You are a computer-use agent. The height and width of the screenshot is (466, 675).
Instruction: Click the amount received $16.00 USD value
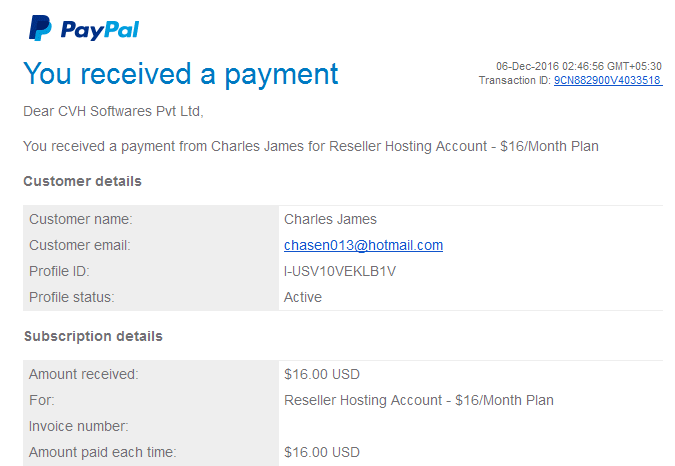(x=322, y=374)
